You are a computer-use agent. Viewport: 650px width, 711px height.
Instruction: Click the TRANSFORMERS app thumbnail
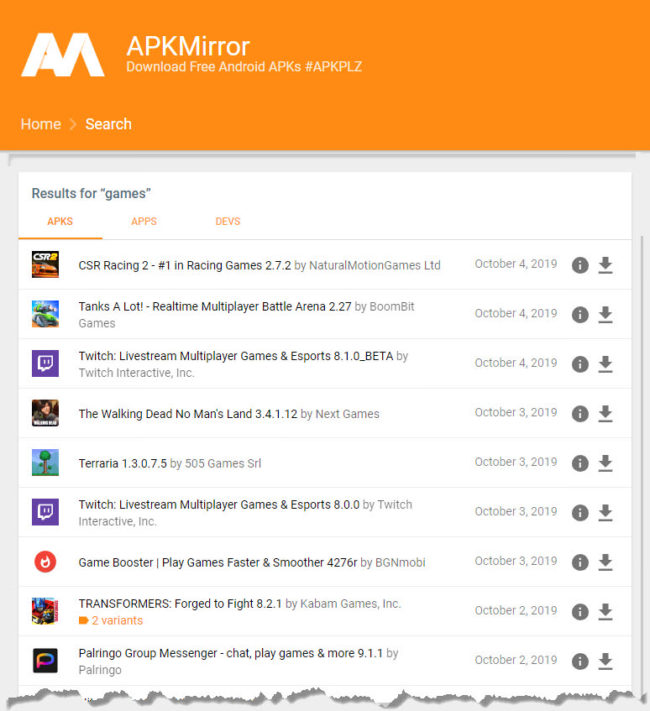point(45,611)
